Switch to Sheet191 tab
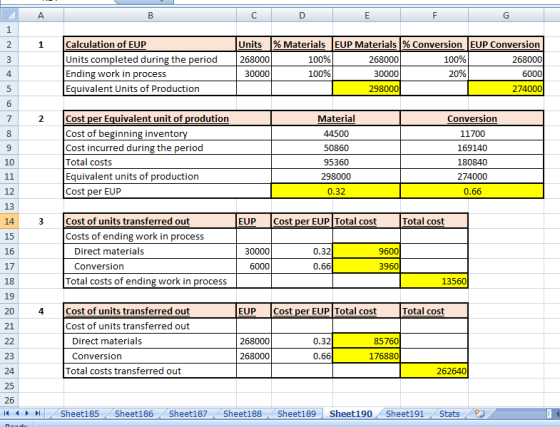 405,413
